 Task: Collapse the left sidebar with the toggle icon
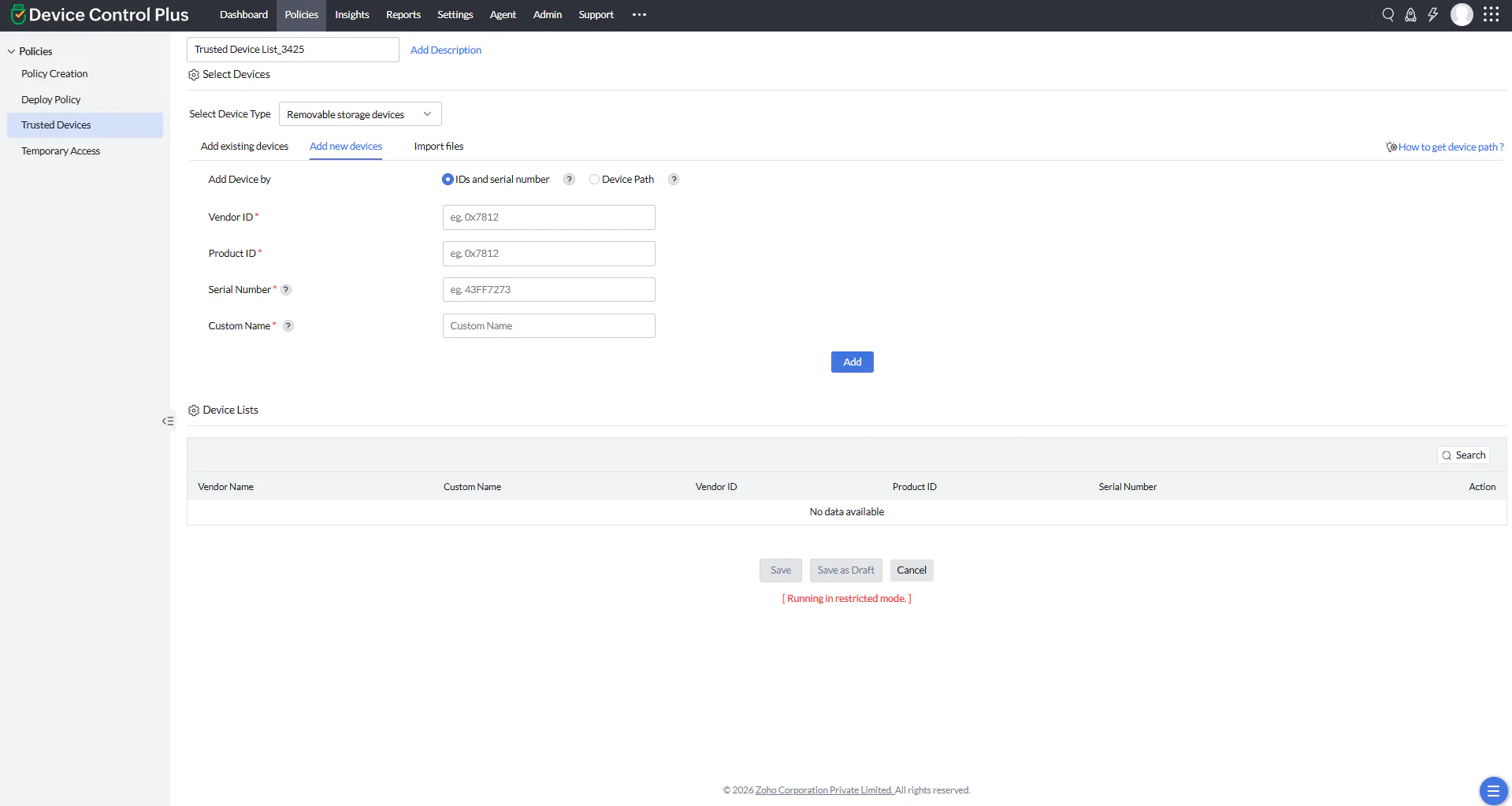168,422
